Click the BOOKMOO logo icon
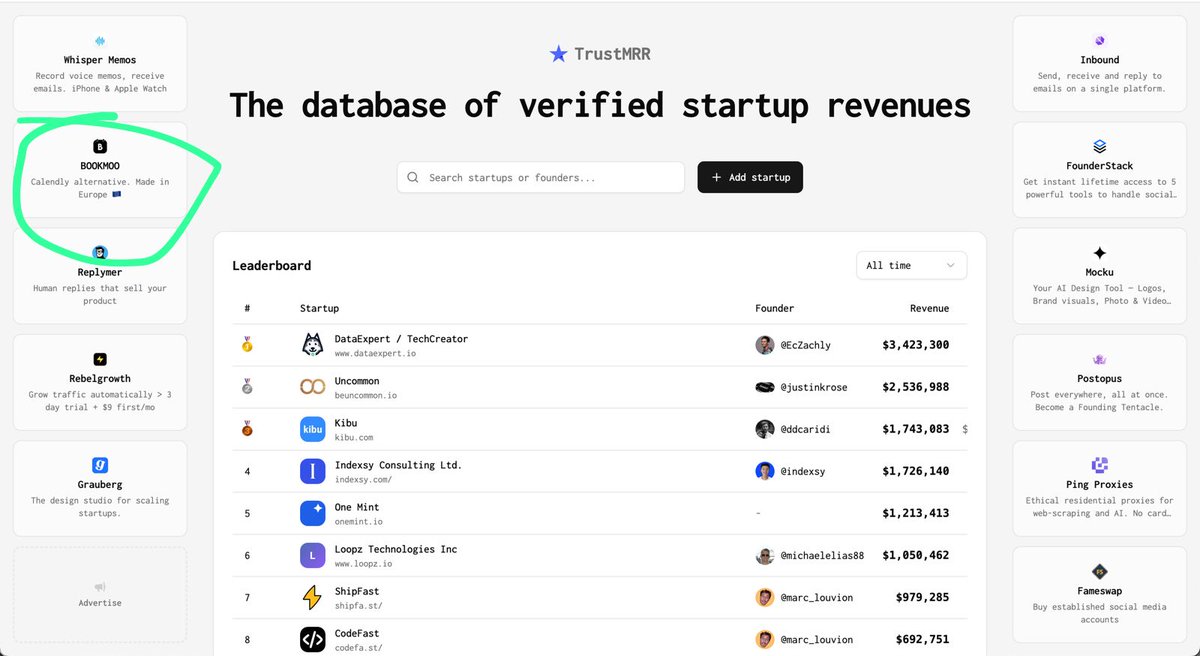Screen dimensions: 1200x656 pos(100,147)
